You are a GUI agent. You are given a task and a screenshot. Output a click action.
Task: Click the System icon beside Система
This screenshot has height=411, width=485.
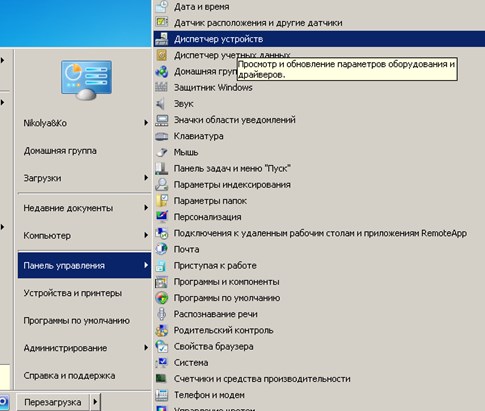pos(162,363)
